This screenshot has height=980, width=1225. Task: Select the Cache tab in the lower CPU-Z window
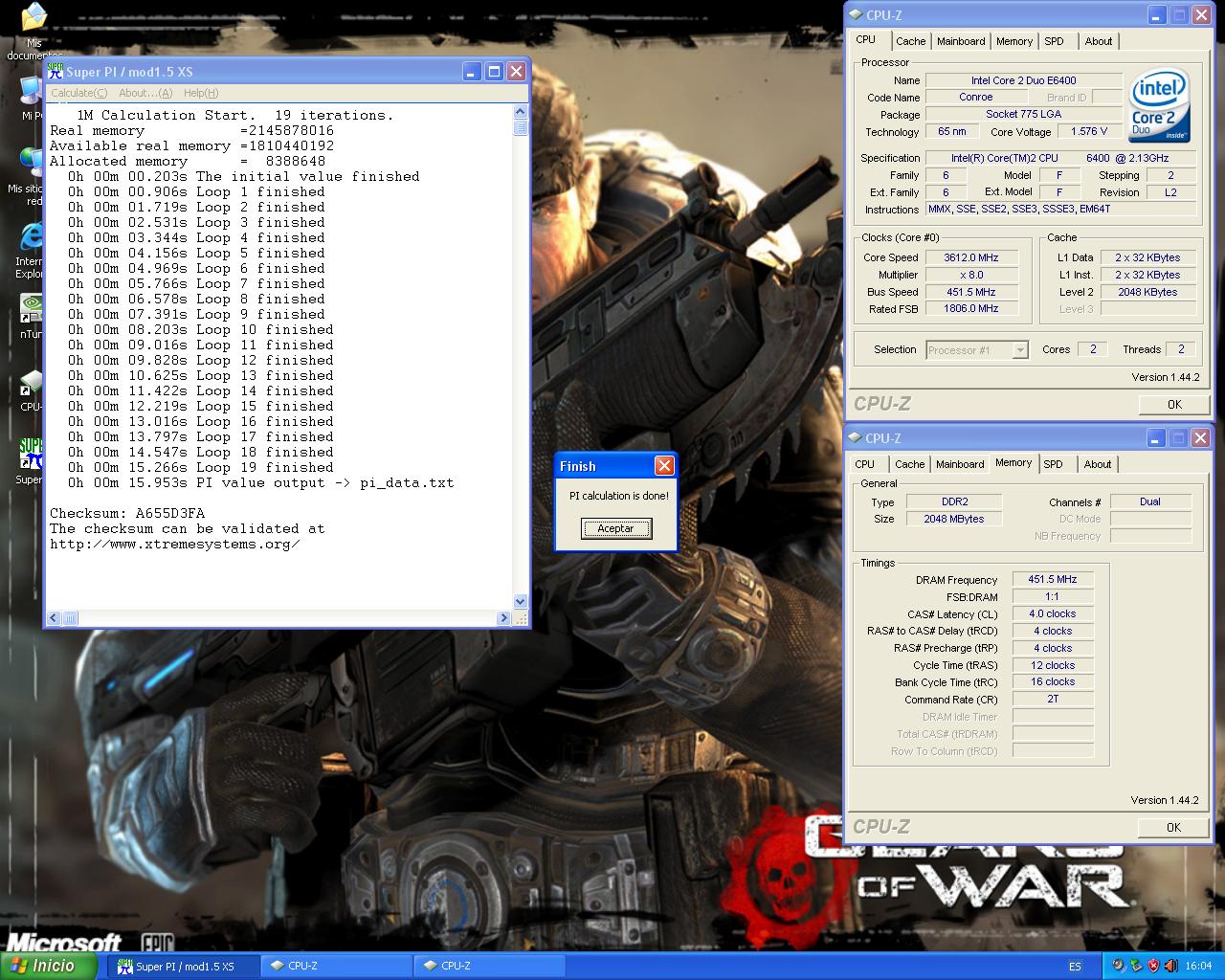(x=909, y=464)
